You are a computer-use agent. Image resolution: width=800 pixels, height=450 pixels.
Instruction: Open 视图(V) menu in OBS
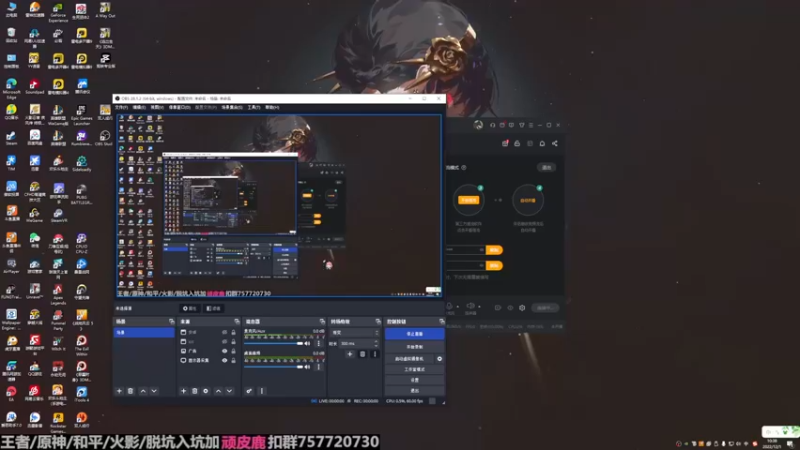[157, 108]
